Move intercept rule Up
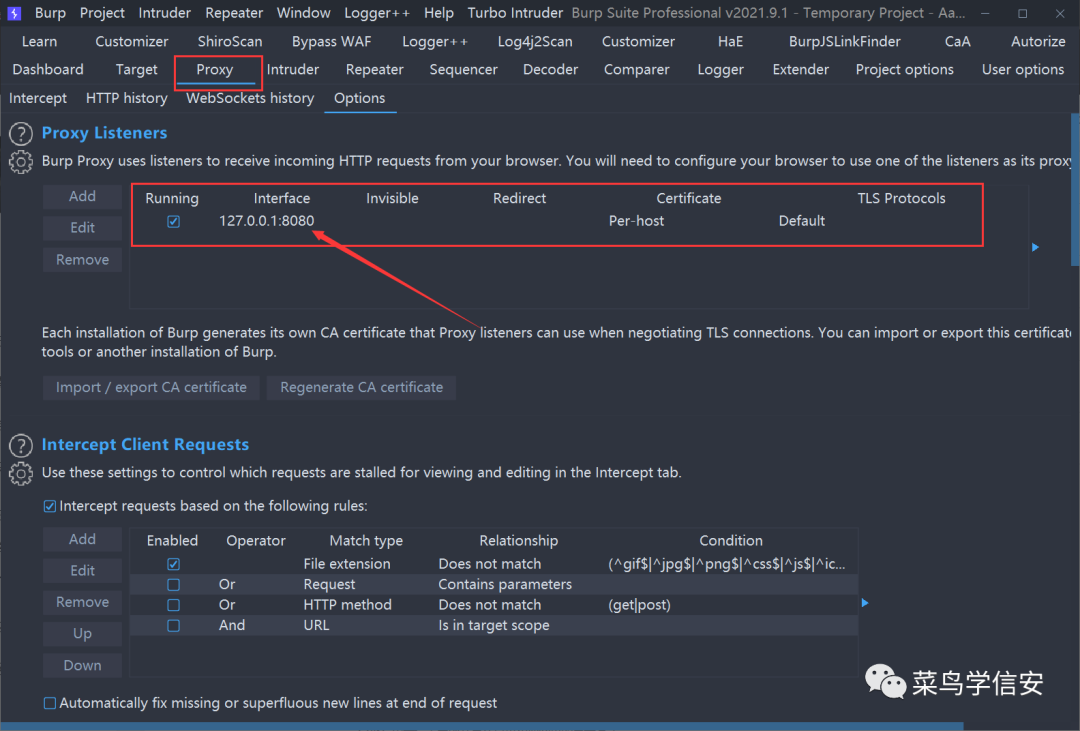Screen dimensions: 1080x731 click(x=83, y=634)
